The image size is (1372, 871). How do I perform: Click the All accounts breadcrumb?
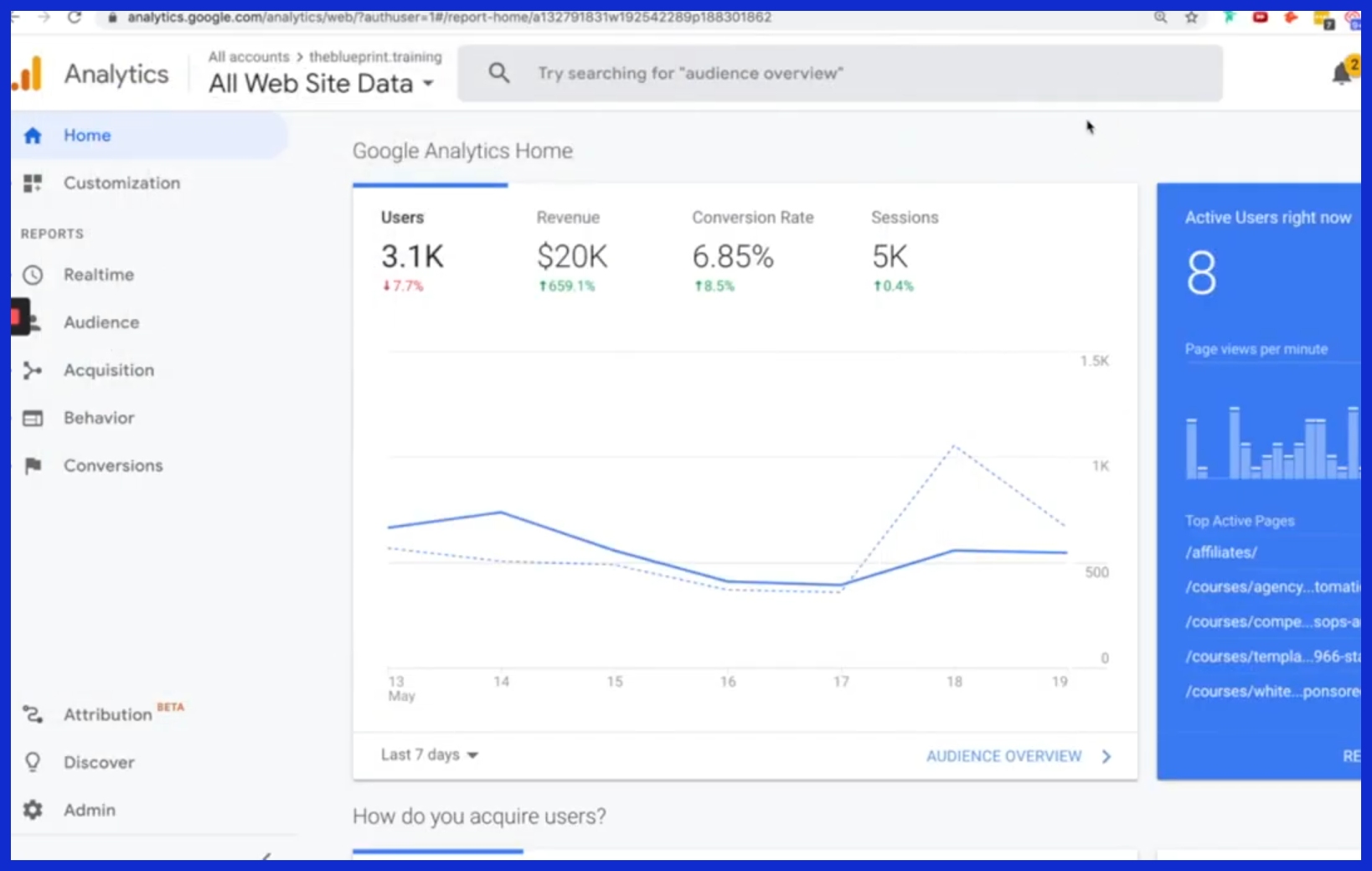pyautogui.click(x=249, y=57)
